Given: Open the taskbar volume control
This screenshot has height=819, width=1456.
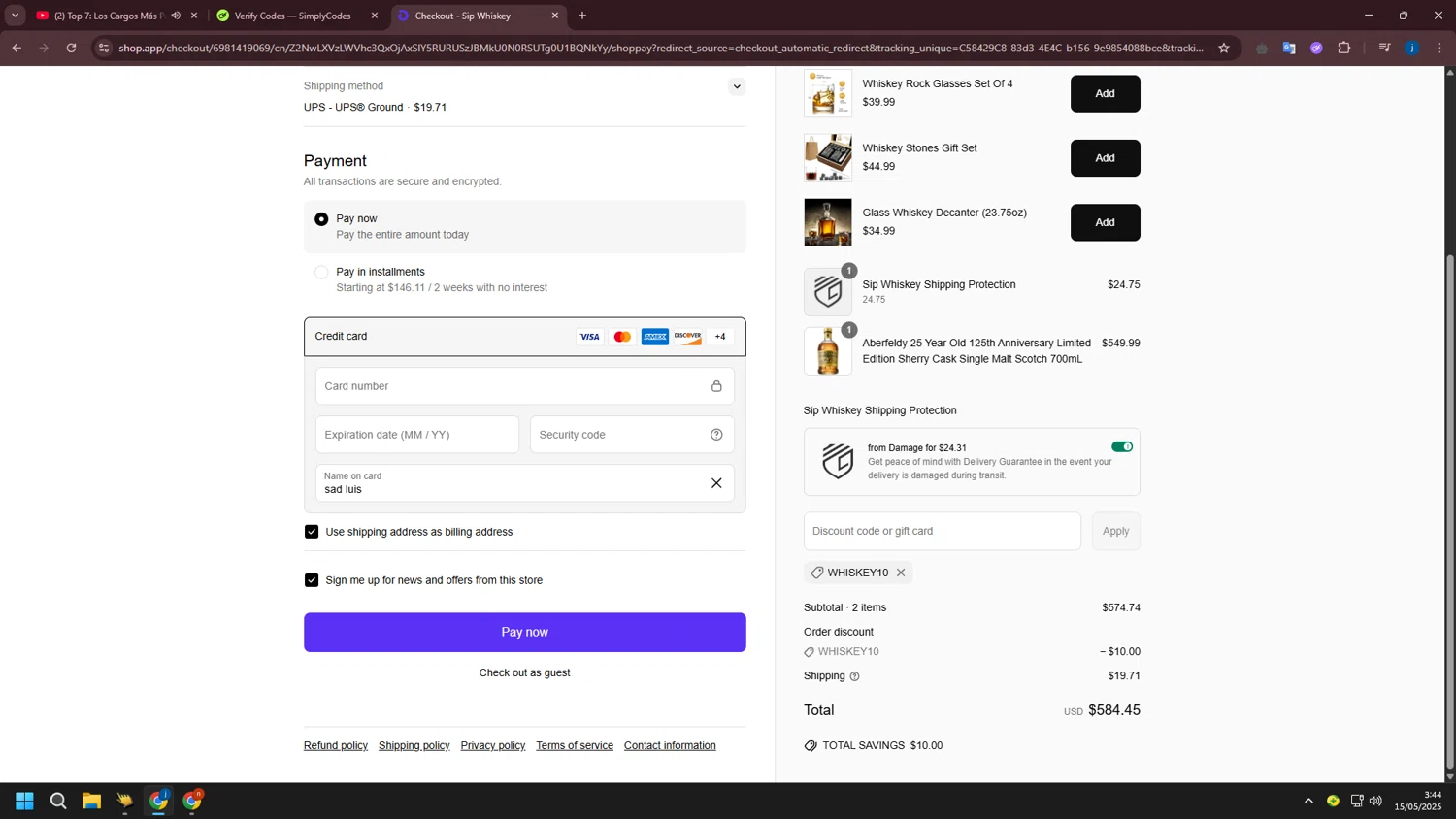Looking at the screenshot, I should tap(1375, 801).
